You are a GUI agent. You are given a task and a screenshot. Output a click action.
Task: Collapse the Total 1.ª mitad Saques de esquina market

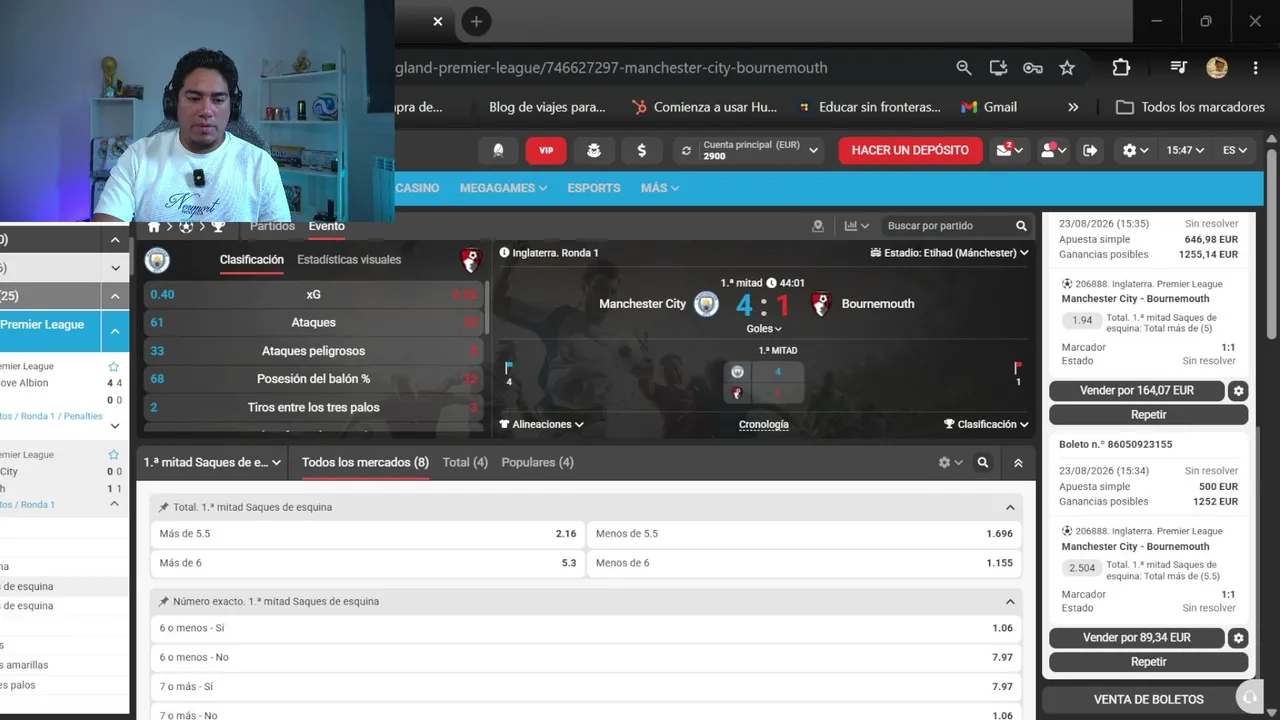(x=1010, y=508)
